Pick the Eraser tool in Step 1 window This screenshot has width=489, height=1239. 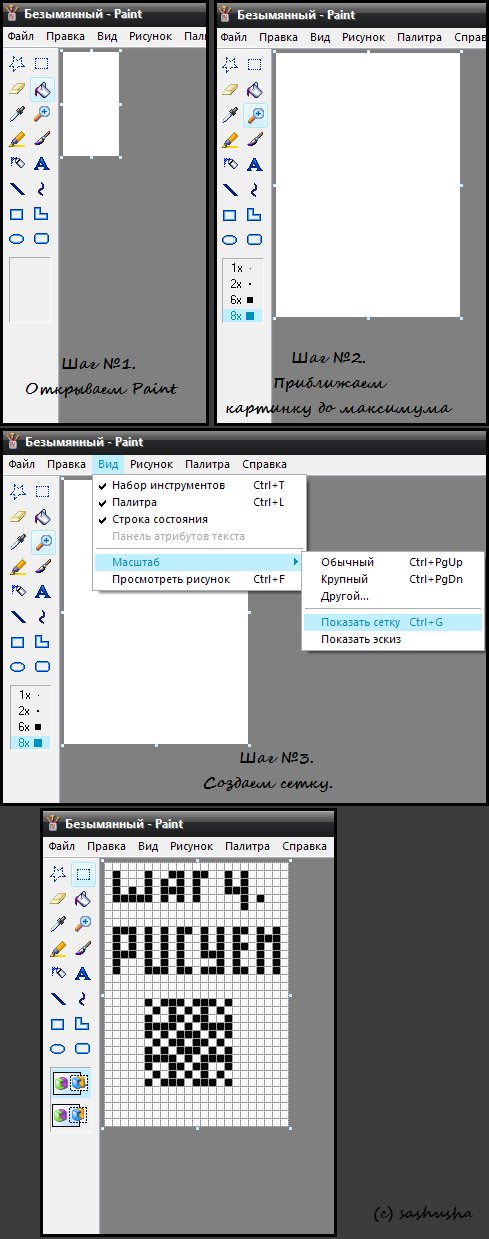coord(17,89)
